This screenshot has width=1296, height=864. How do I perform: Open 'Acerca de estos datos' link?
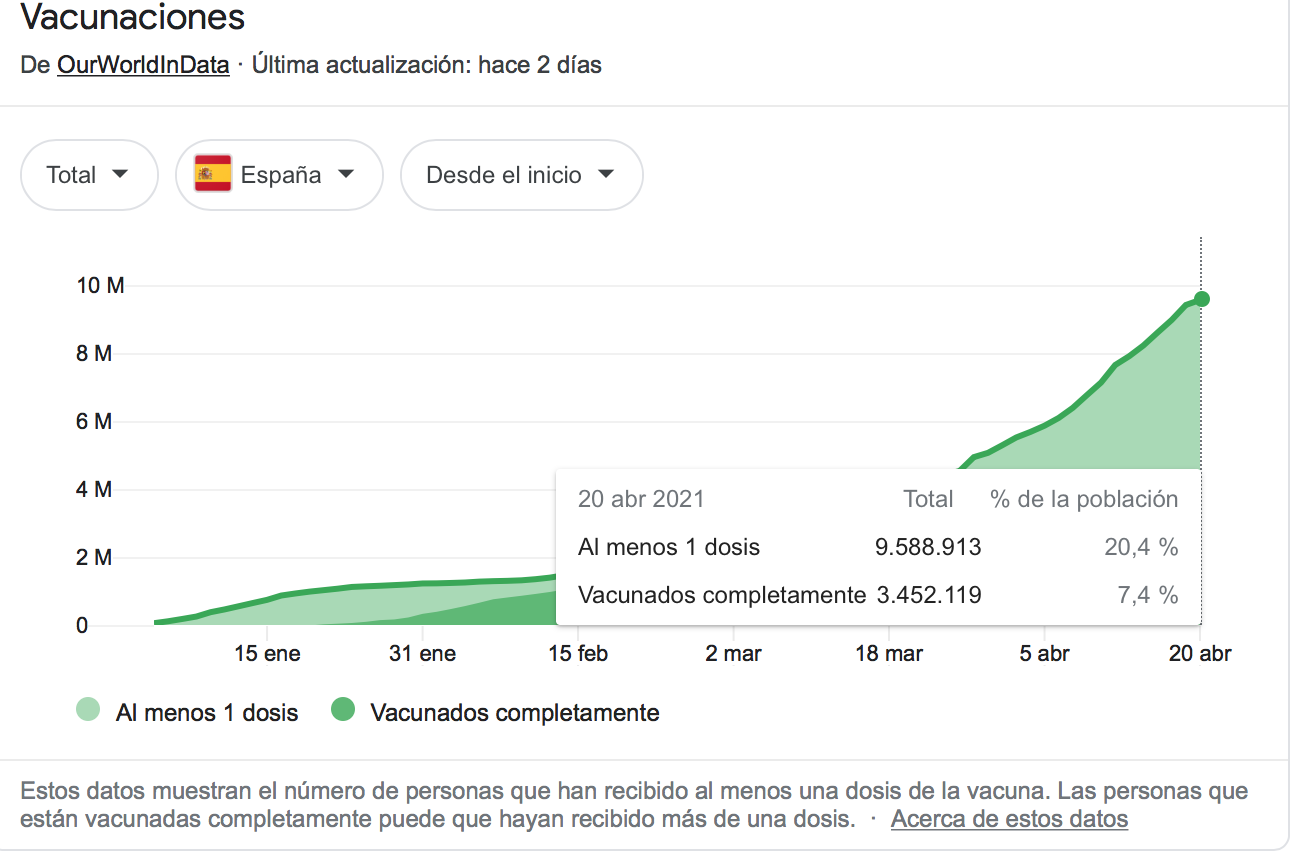pyautogui.click(x=1009, y=819)
